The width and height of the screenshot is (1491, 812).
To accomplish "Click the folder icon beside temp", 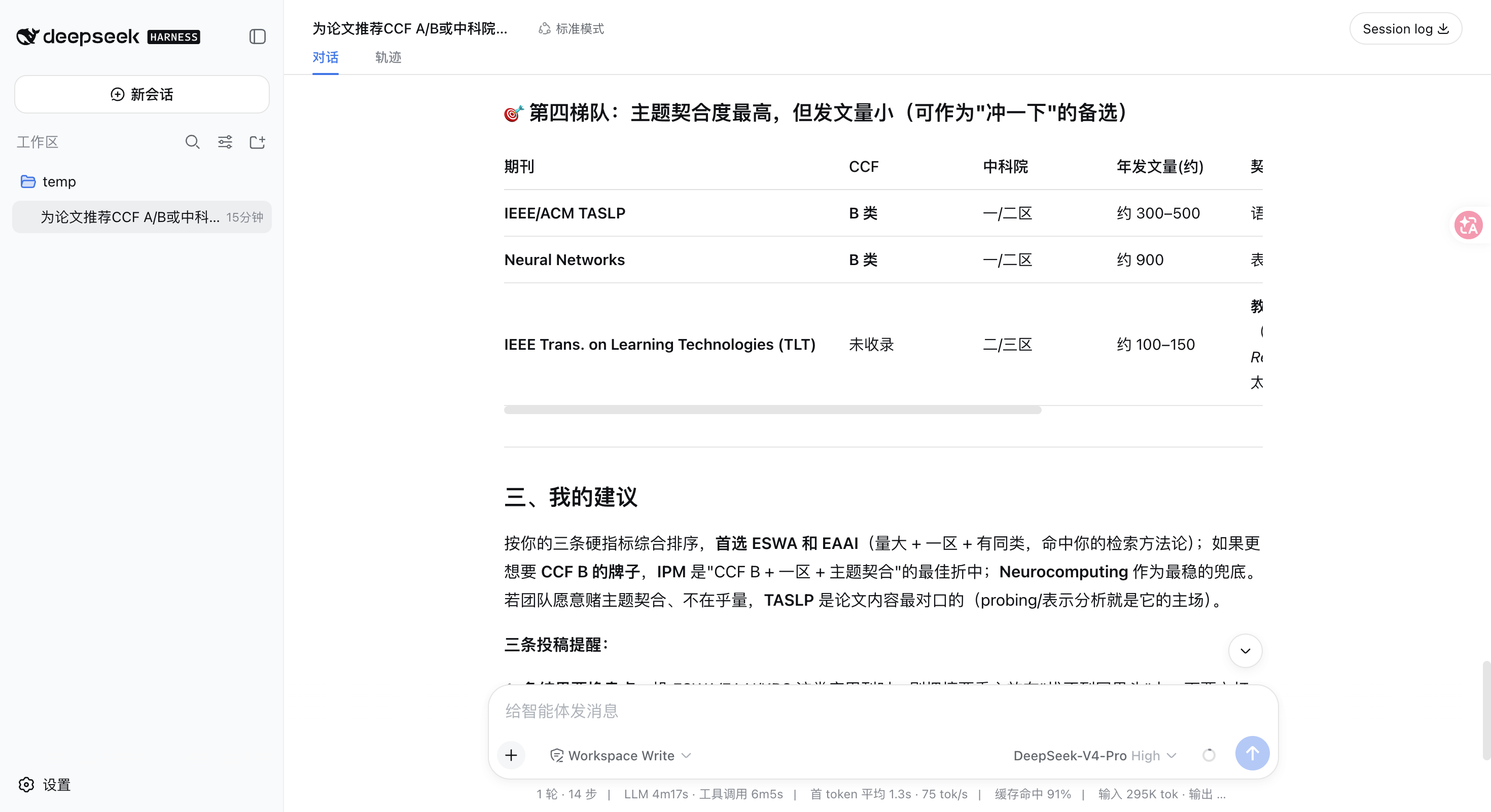I will tap(28, 181).
